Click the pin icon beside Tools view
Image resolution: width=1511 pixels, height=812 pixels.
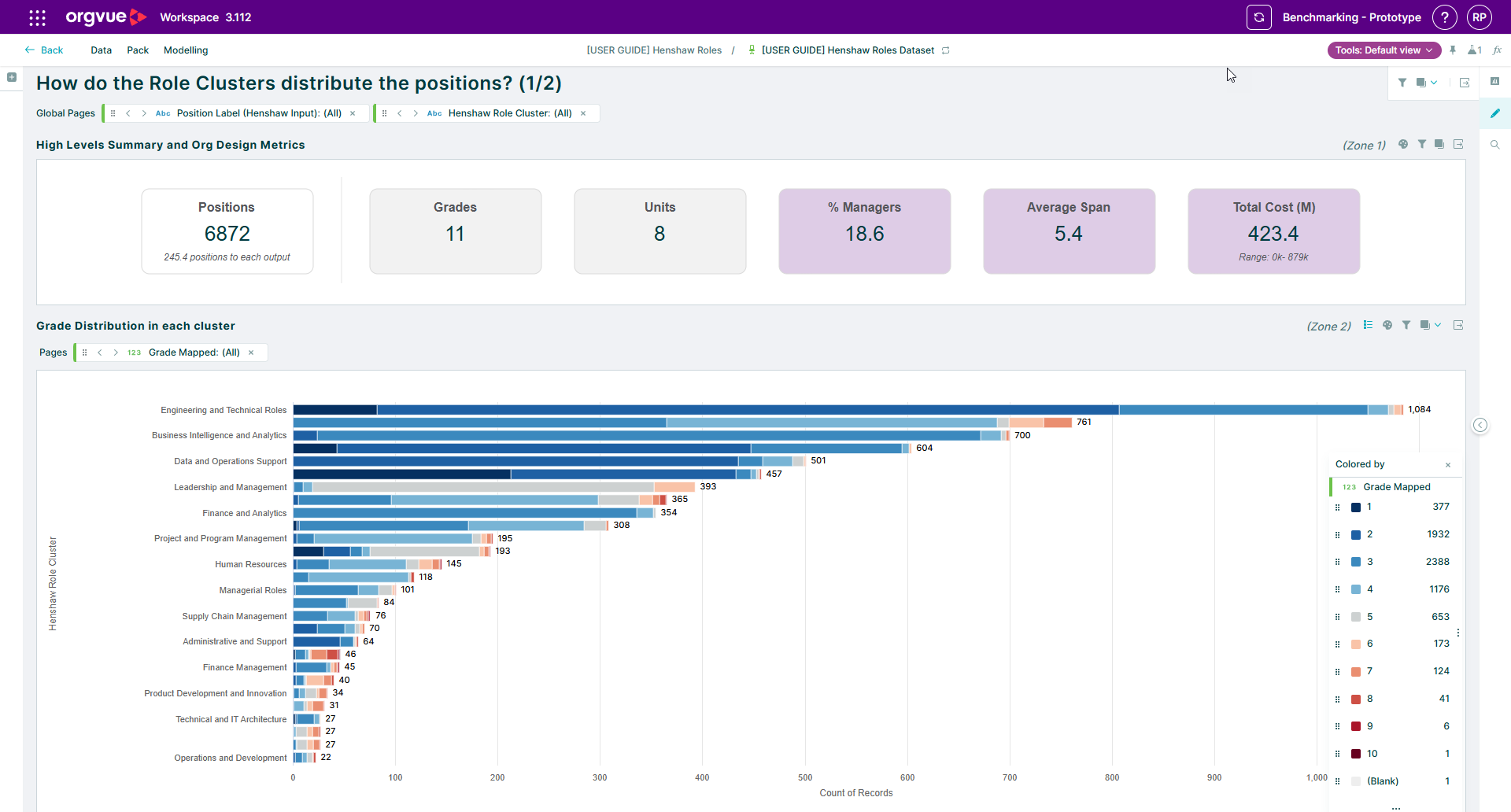1453,50
